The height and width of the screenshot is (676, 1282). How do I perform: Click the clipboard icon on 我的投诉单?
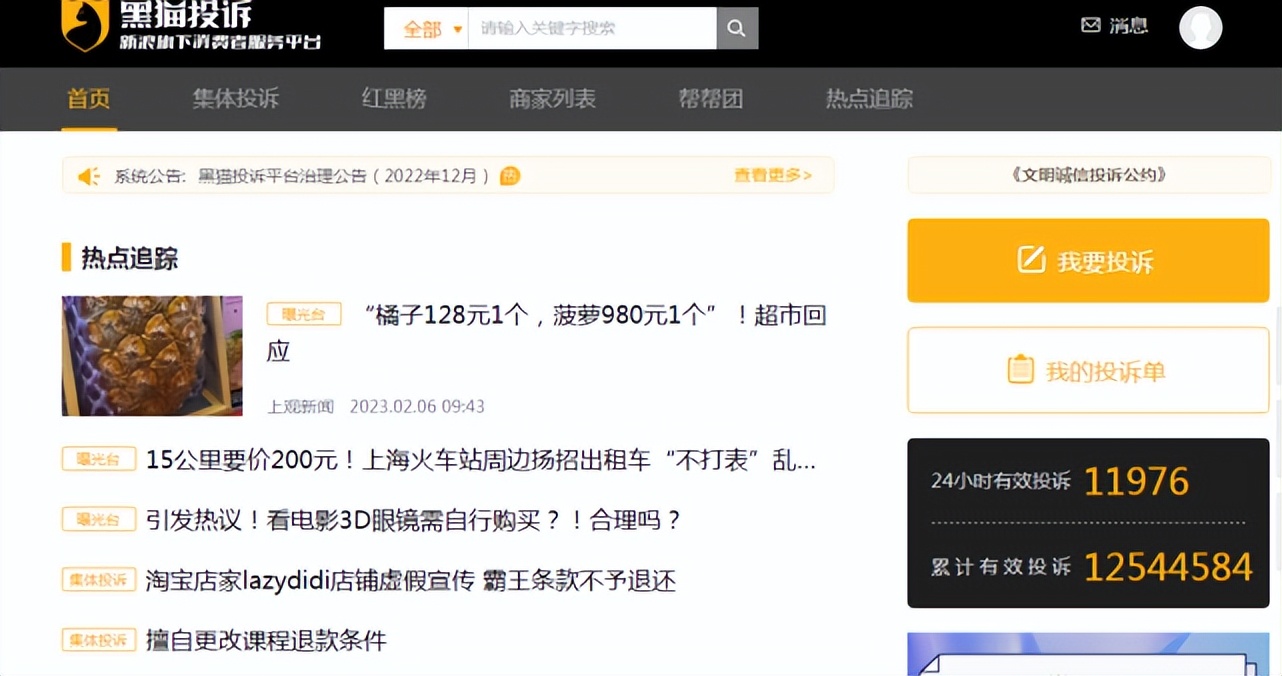point(1019,369)
